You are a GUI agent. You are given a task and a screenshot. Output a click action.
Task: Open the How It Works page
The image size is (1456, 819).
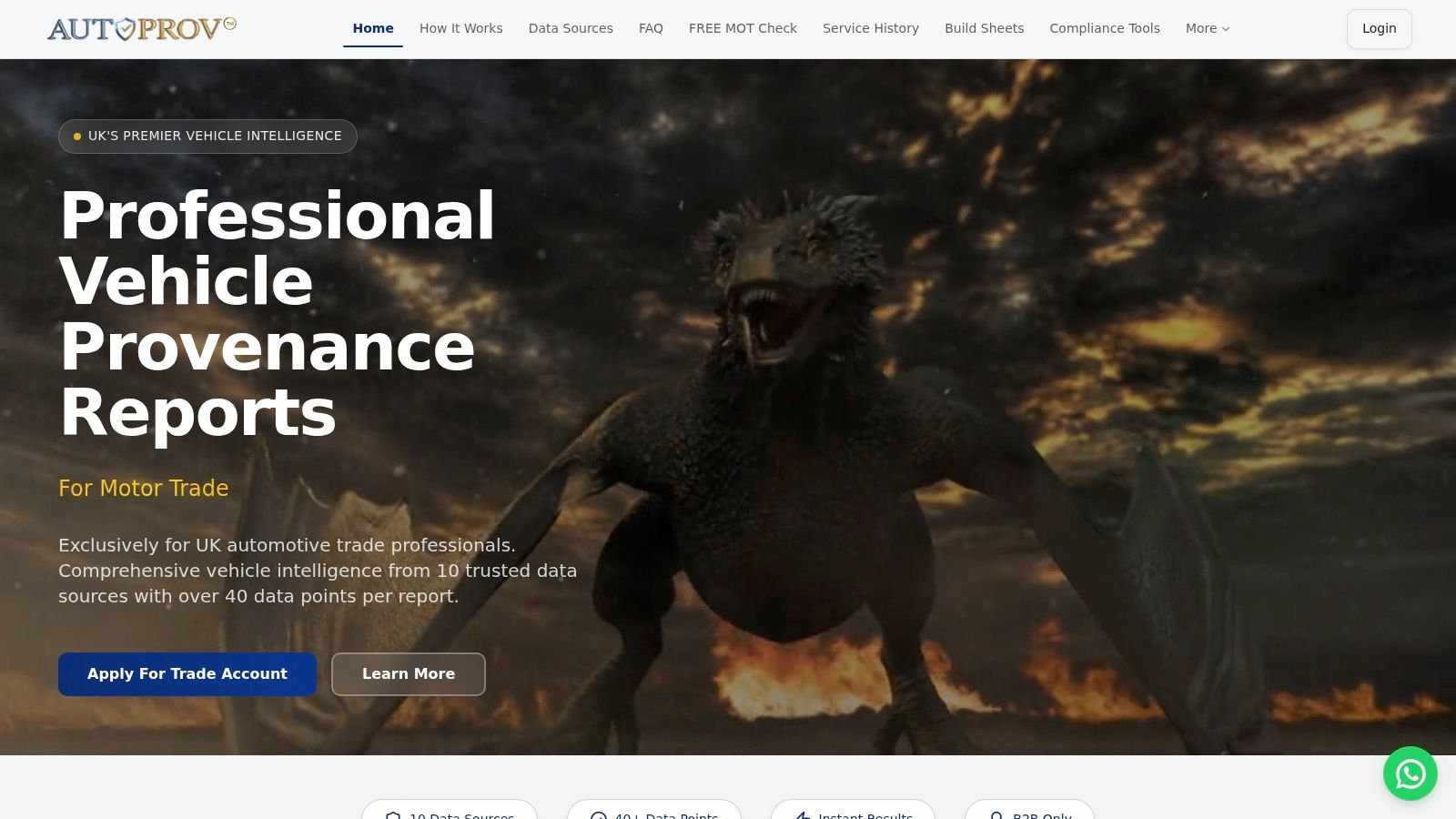(461, 28)
